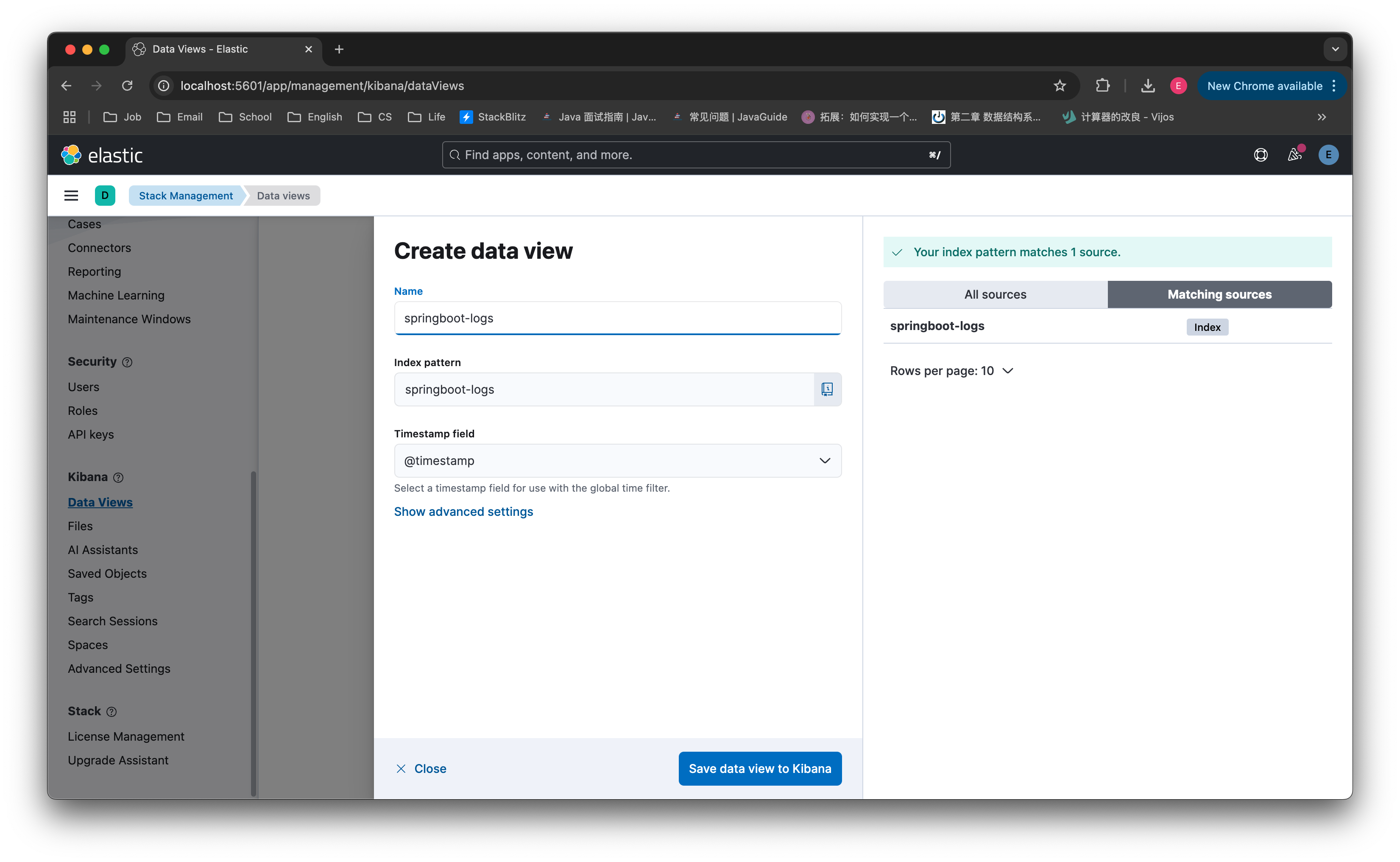Open the Chrome extensions puzzle icon
1400x862 pixels.
pyautogui.click(x=1102, y=86)
